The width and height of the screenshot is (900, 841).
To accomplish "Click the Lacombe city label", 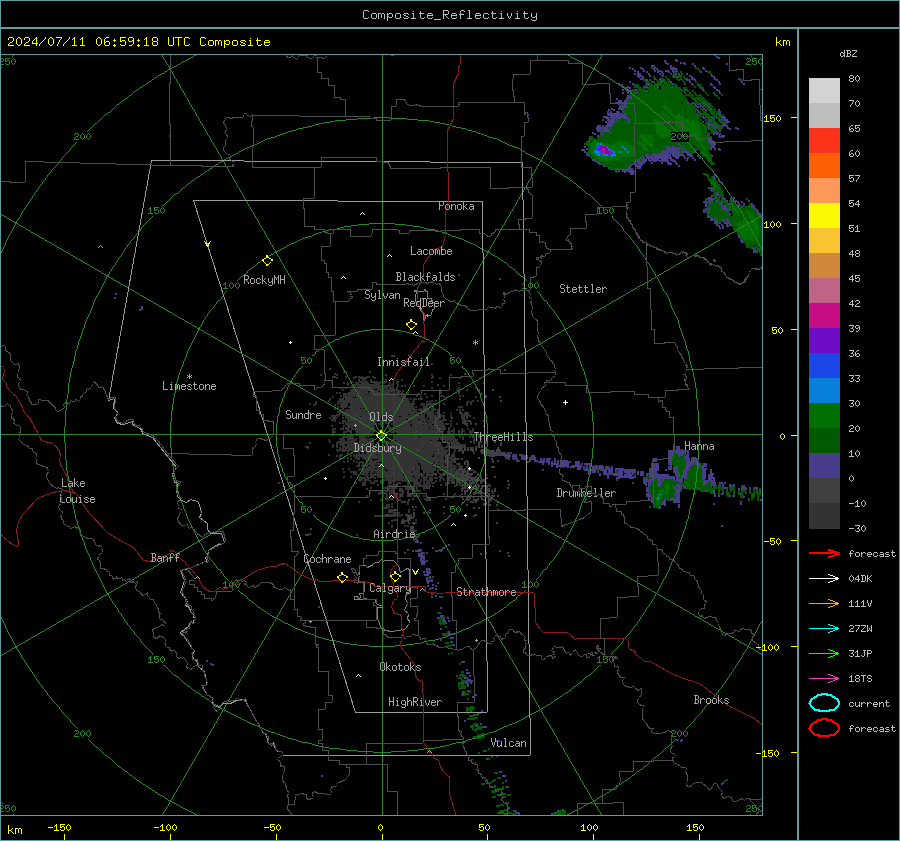I will click(431, 251).
